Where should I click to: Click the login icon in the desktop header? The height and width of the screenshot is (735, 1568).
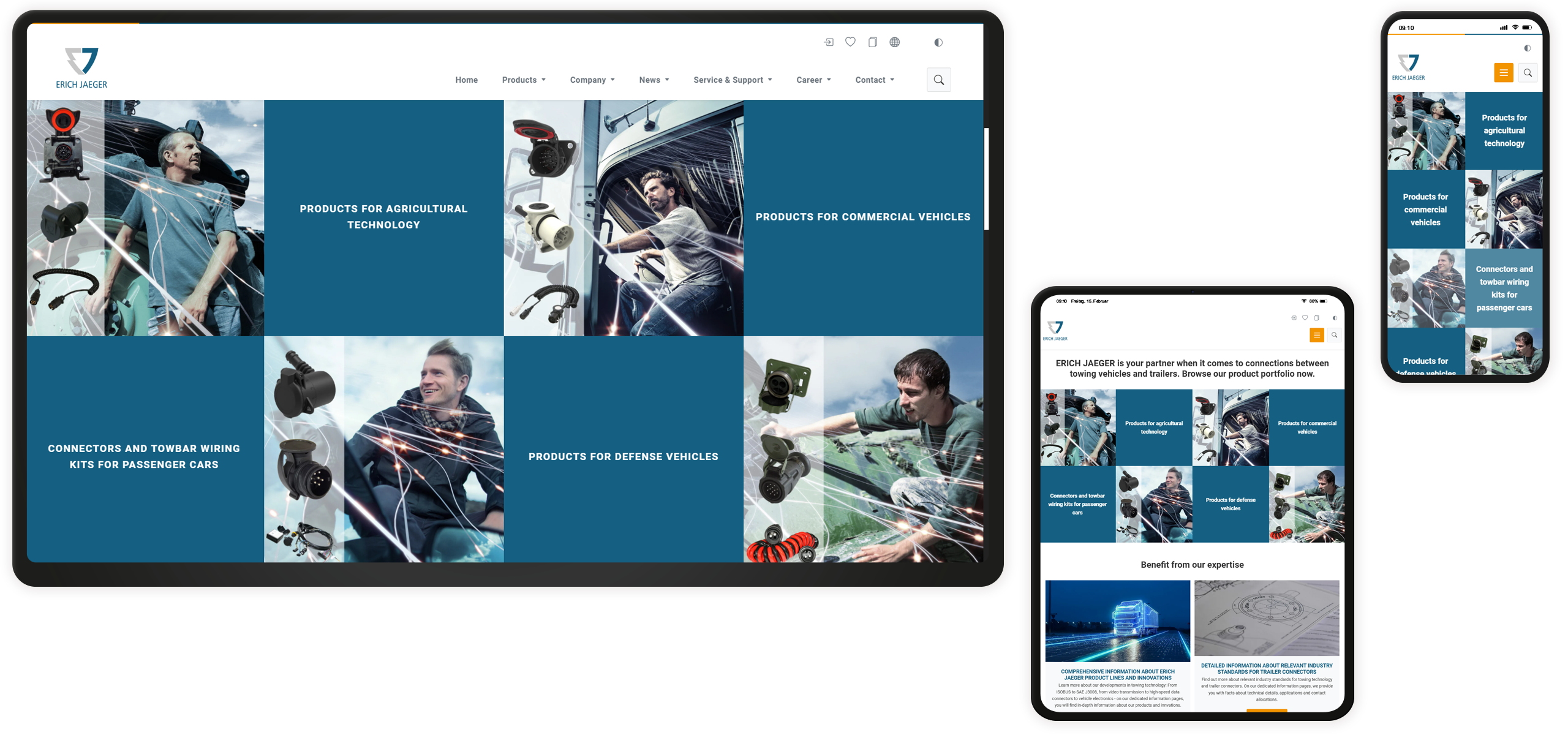(829, 42)
